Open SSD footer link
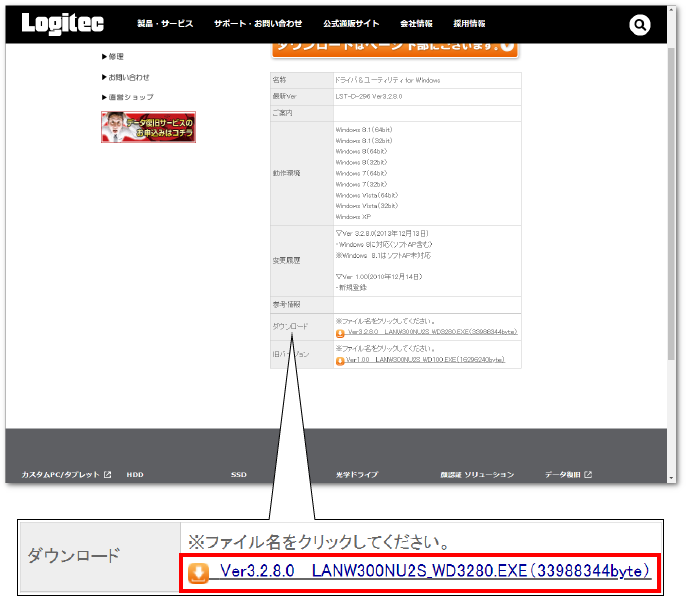The height and width of the screenshot is (596, 686). (x=239, y=474)
